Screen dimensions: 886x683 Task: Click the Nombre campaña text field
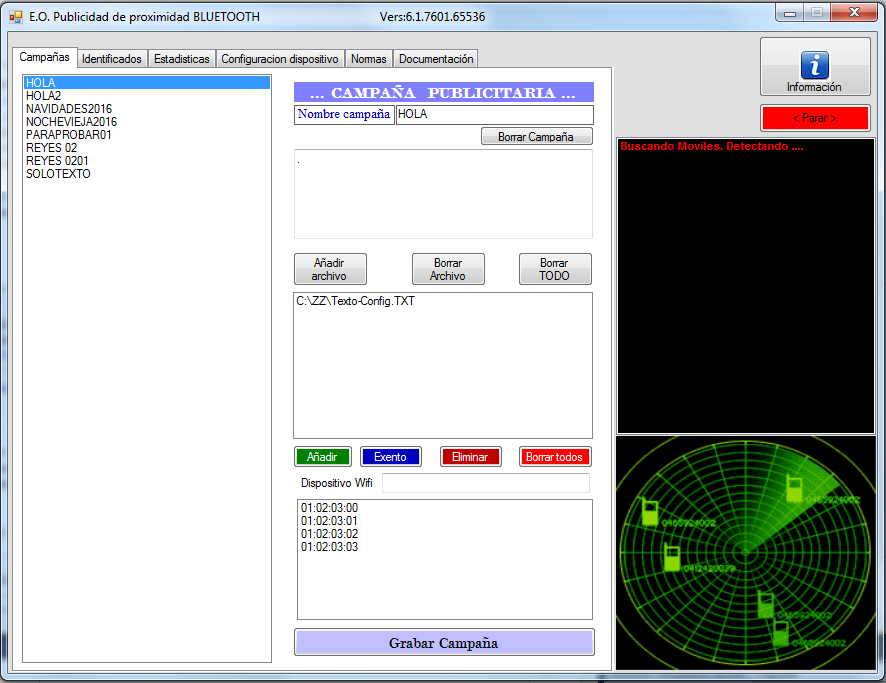pyautogui.click(x=494, y=115)
